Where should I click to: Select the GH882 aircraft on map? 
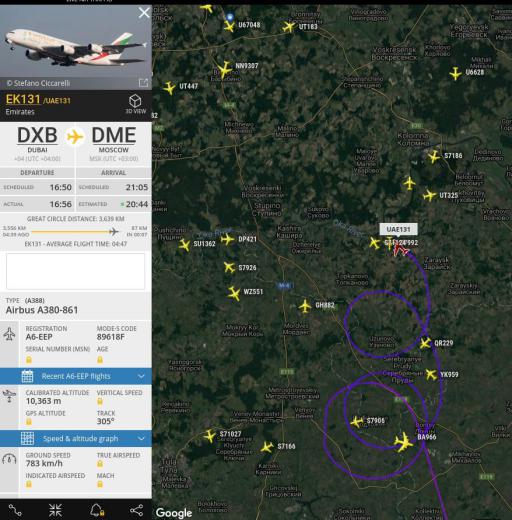[305, 306]
